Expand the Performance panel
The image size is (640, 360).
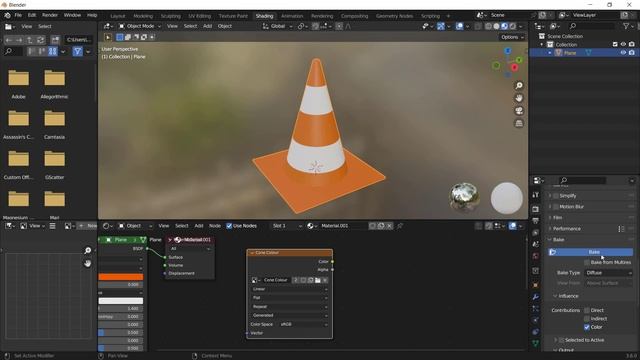pyautogui.click(x=566, y=229)
